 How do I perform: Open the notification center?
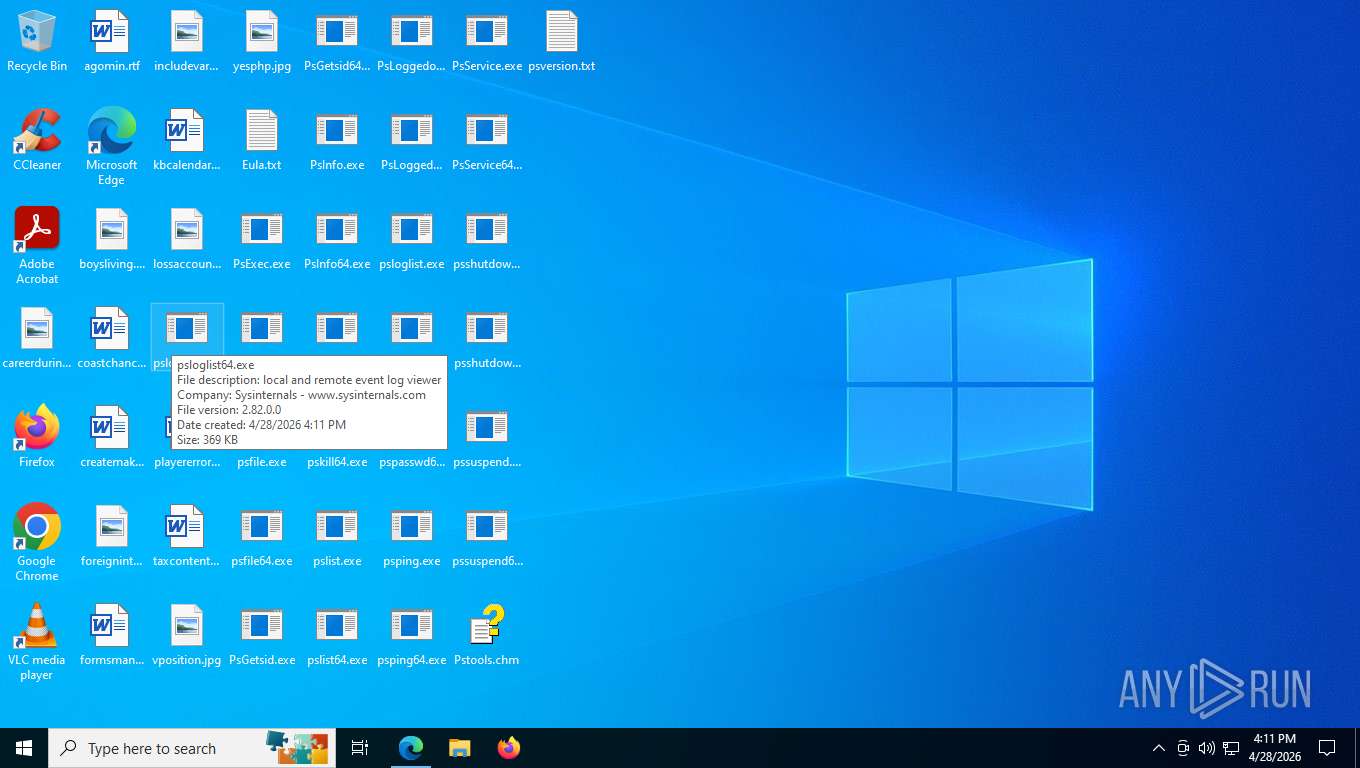tap(1327, 748)
